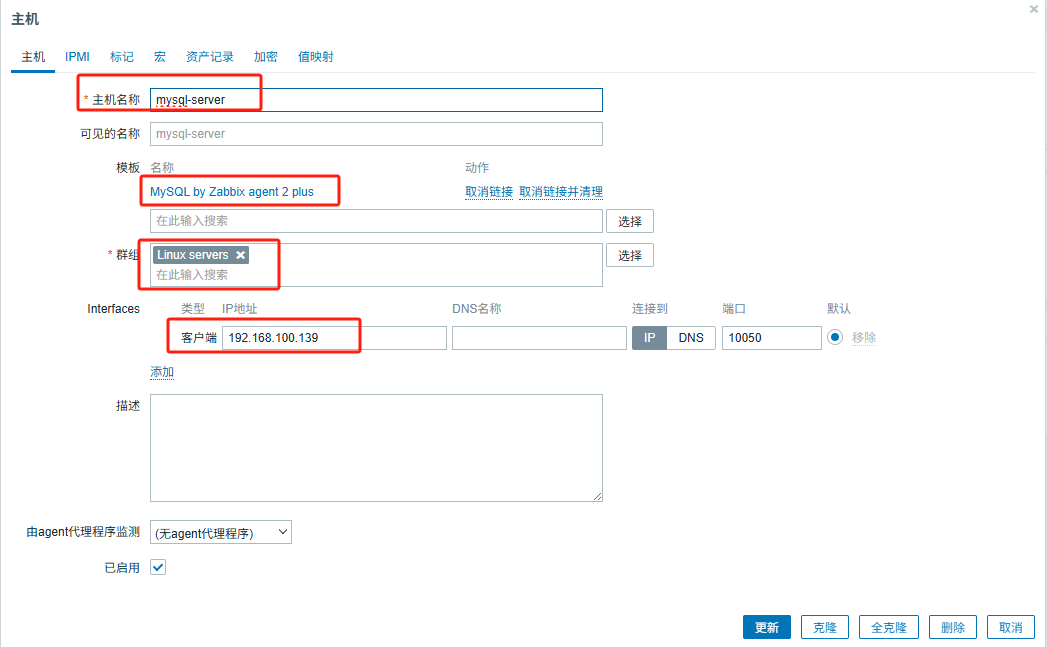Select the 默认 default interface radio button

pos(835,337)
